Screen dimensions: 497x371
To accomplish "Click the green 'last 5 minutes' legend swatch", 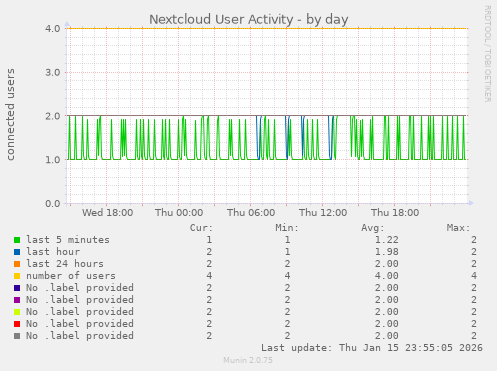I will click(17, 240).
